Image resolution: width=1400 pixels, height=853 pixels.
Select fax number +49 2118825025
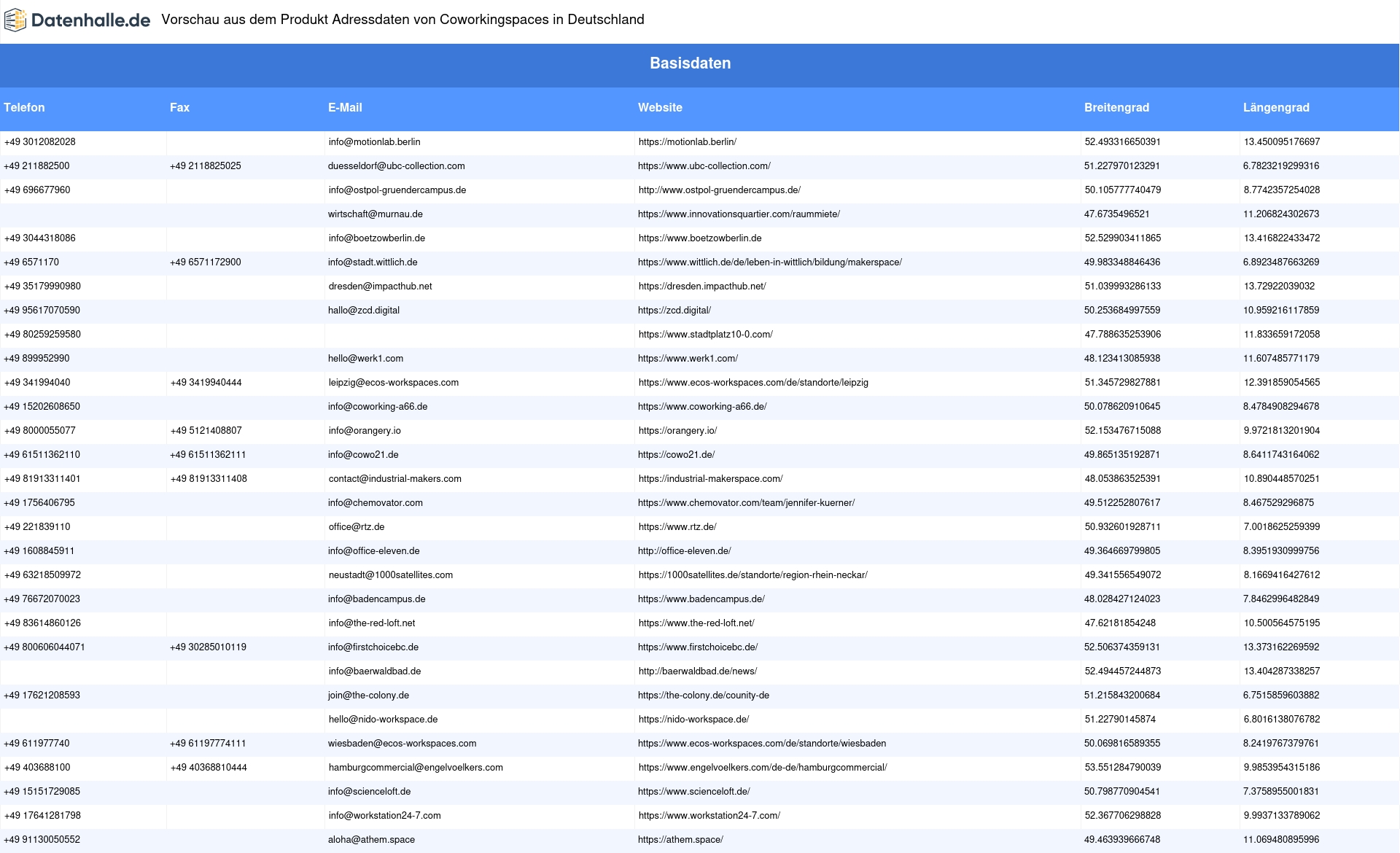pos(206,166)
